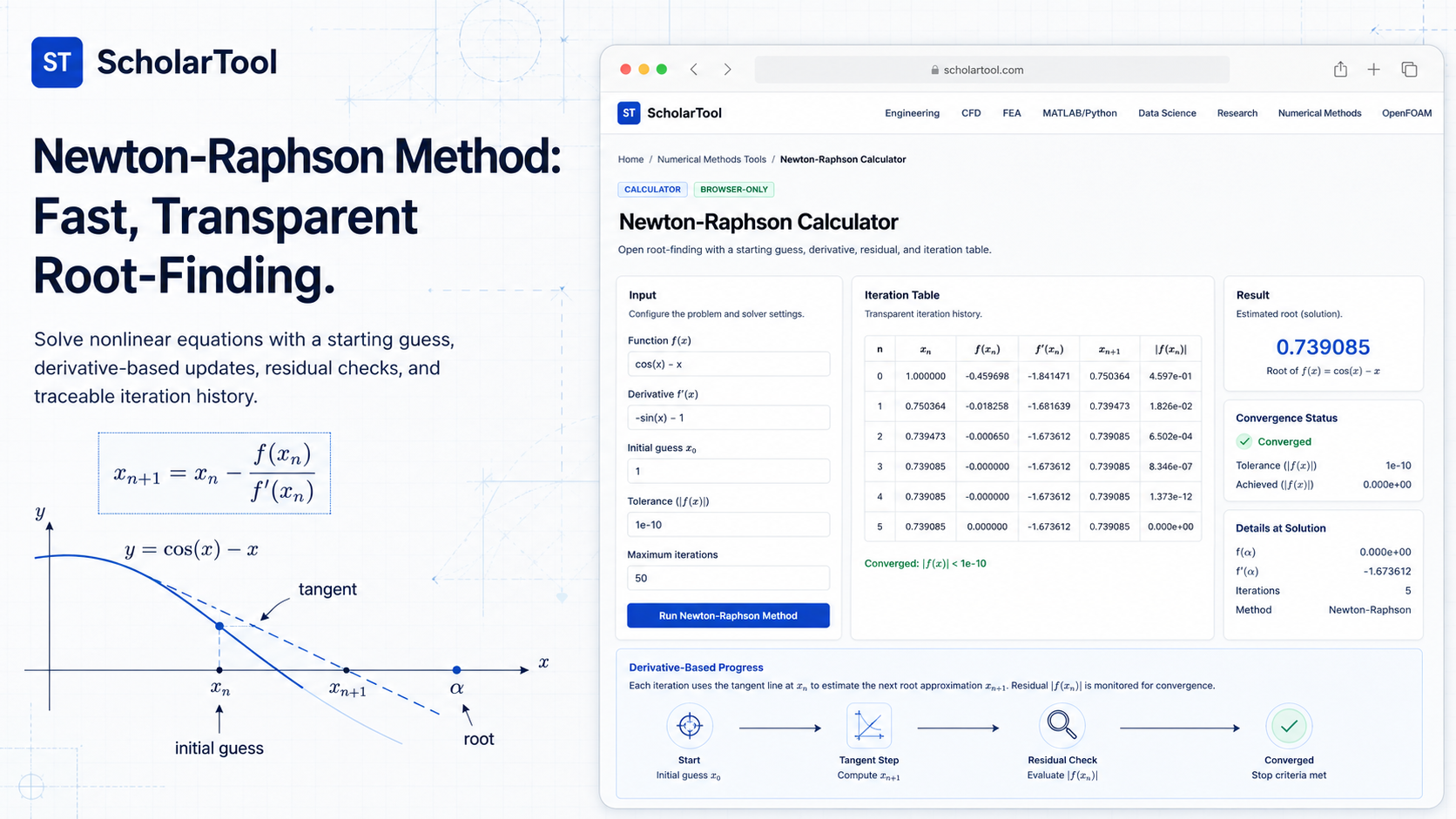This screenshot has width=1456, height=819.
Task: Go to Home breadcrumb link
Action: [x=630, y=159]
